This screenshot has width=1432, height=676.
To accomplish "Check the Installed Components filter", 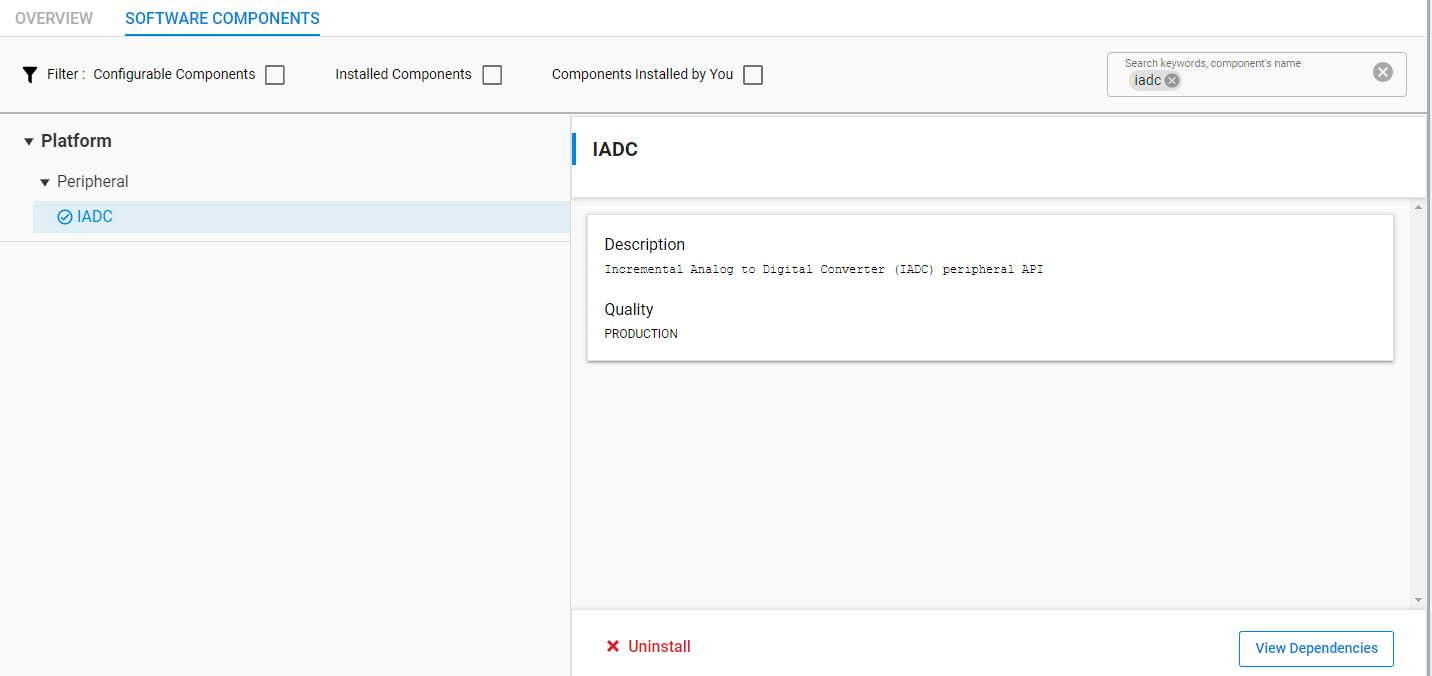I will coord(491,74).
